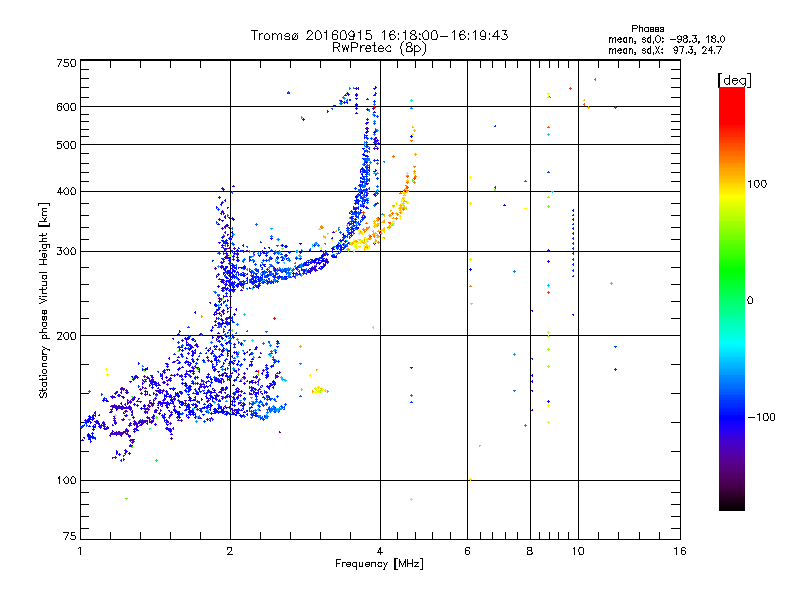Click the colorbar tick label '100'
The image size is (800, 600).
[757, 184]
